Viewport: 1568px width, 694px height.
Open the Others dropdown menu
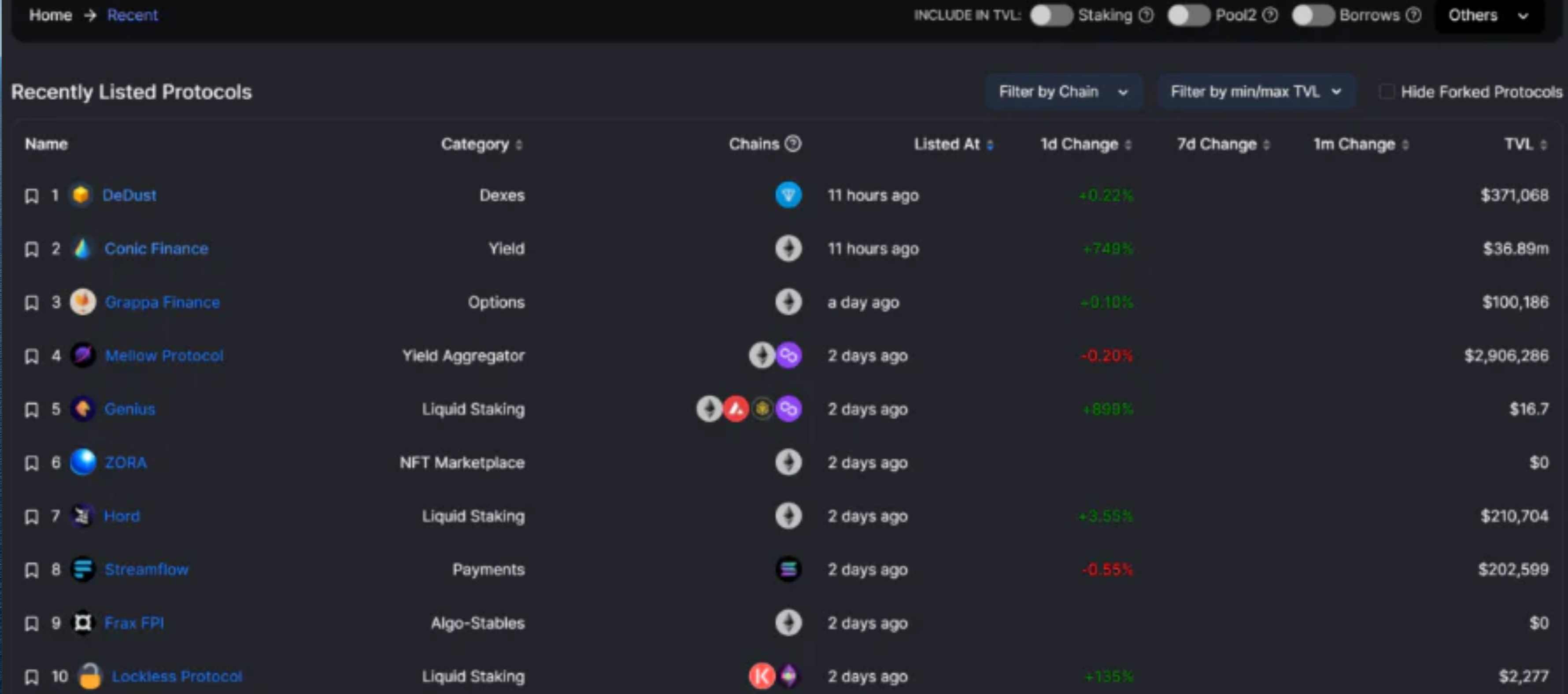click(x=1491, y=15)
